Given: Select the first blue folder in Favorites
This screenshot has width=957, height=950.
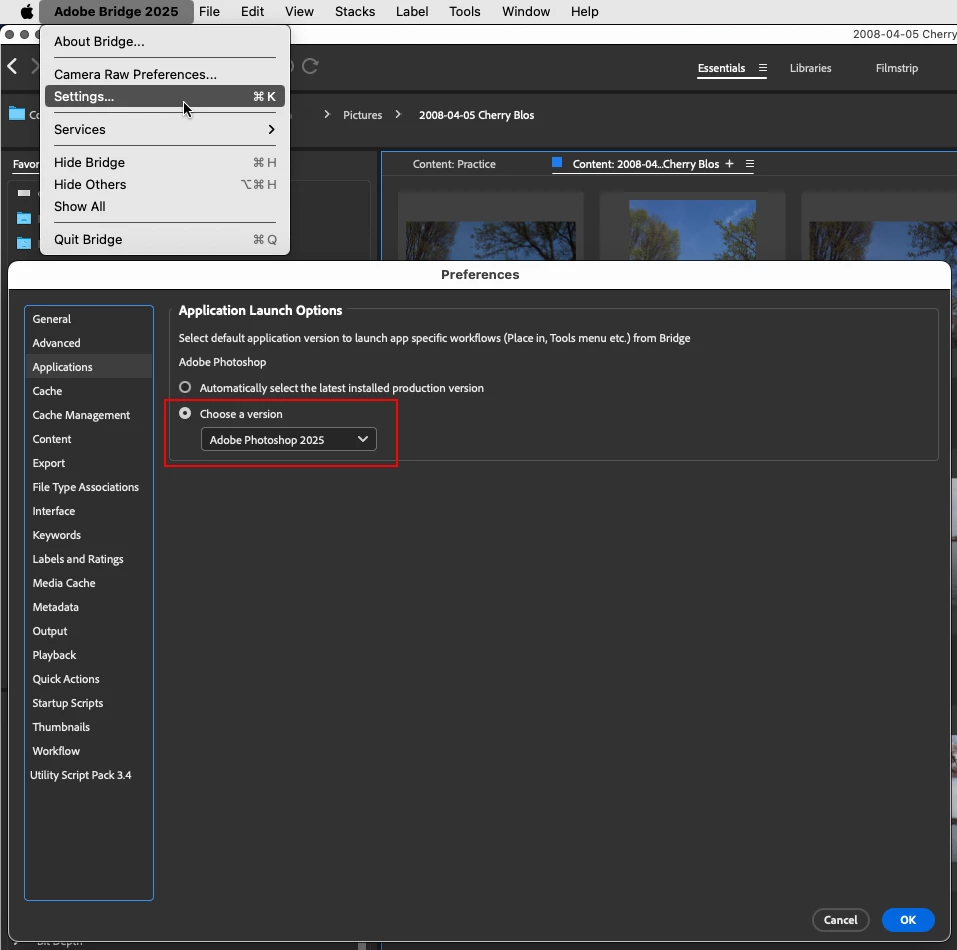Looking at the screenshot, I should click(24, 218).
